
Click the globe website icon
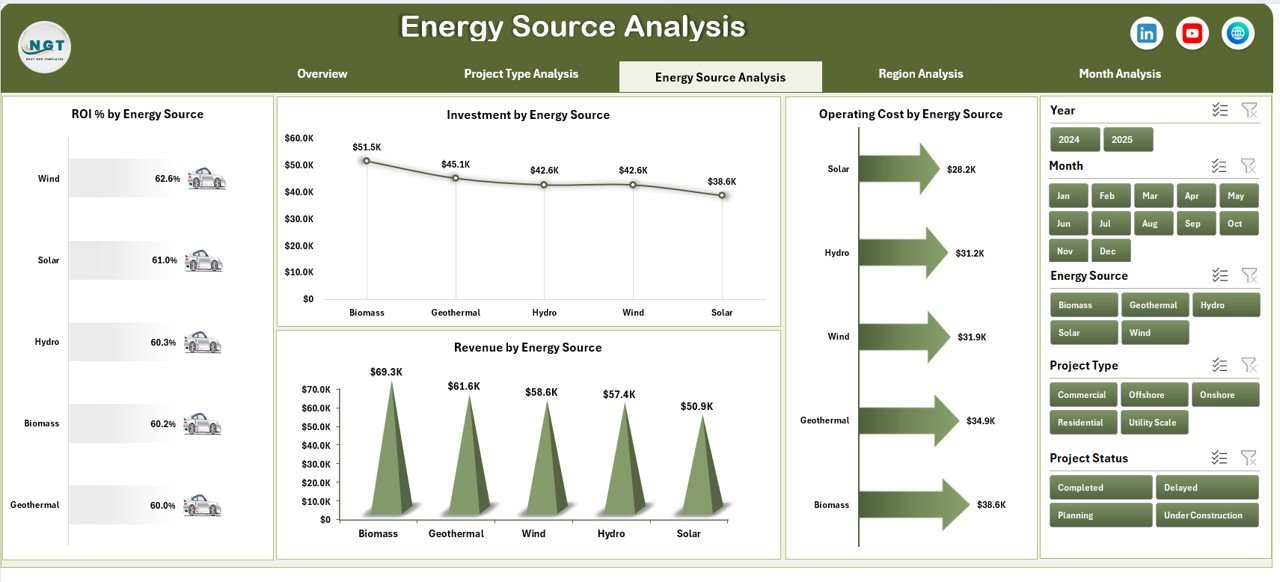(1237, 32)
